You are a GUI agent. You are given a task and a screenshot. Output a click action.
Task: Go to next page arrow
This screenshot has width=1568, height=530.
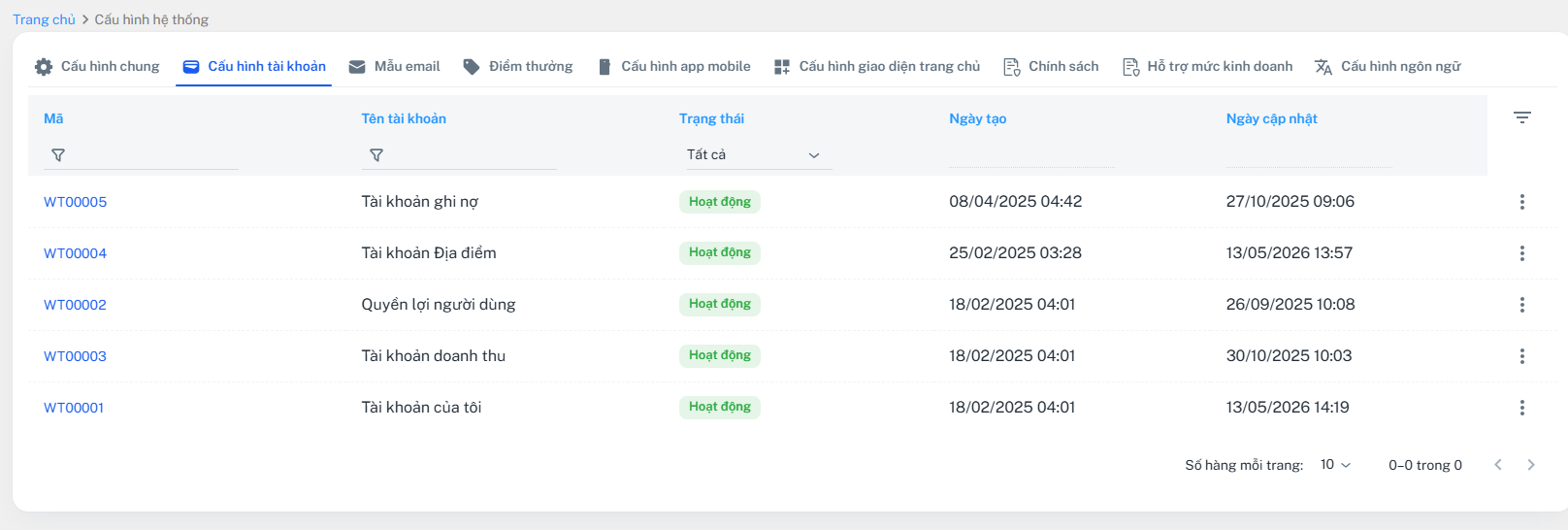coord(1531,465)
